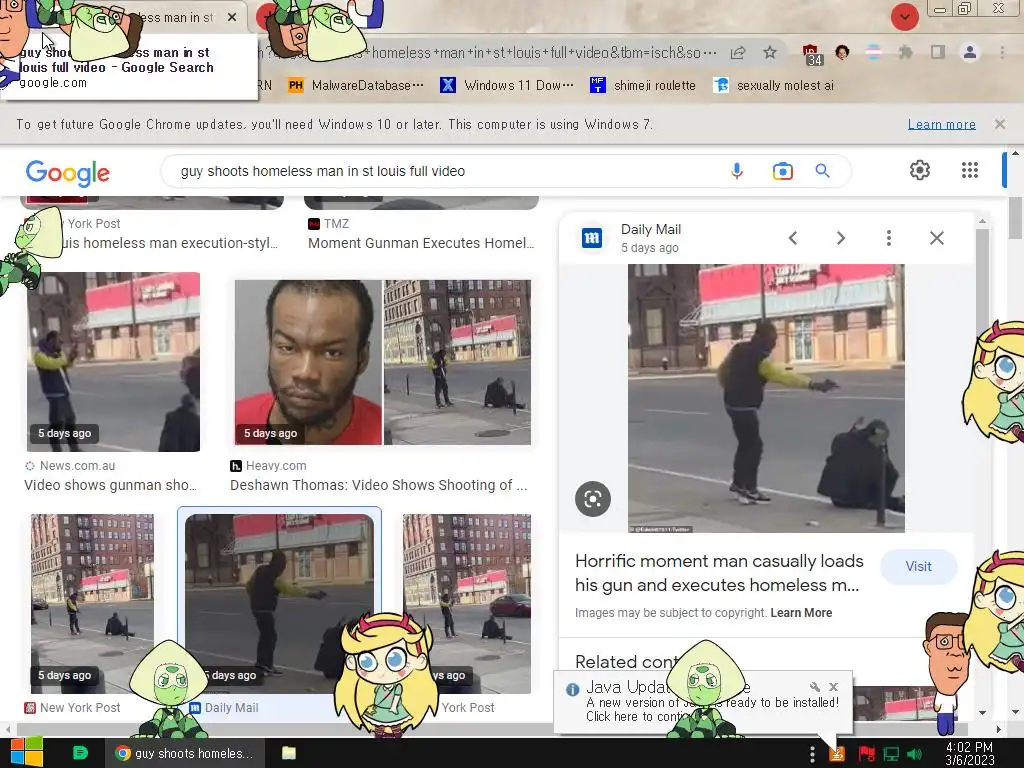The image size is (1024, 768).
Task: Open Google Lens camera search icon
Action: 782,171
